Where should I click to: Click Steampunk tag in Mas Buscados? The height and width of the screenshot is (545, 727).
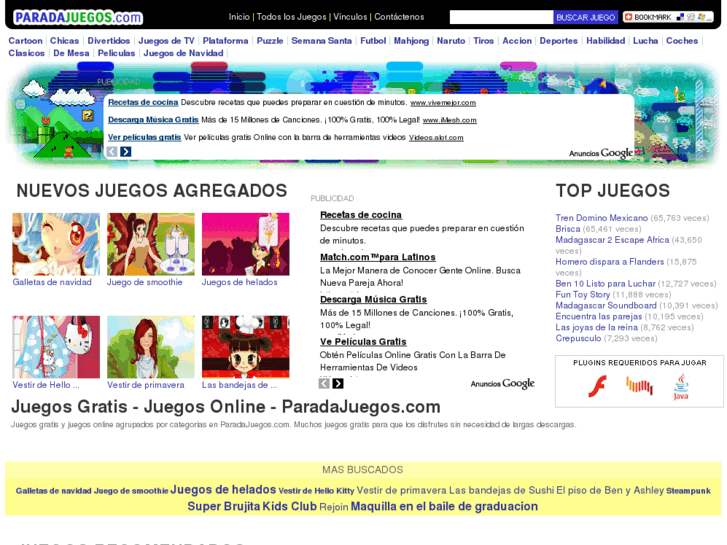pos(688,491)
